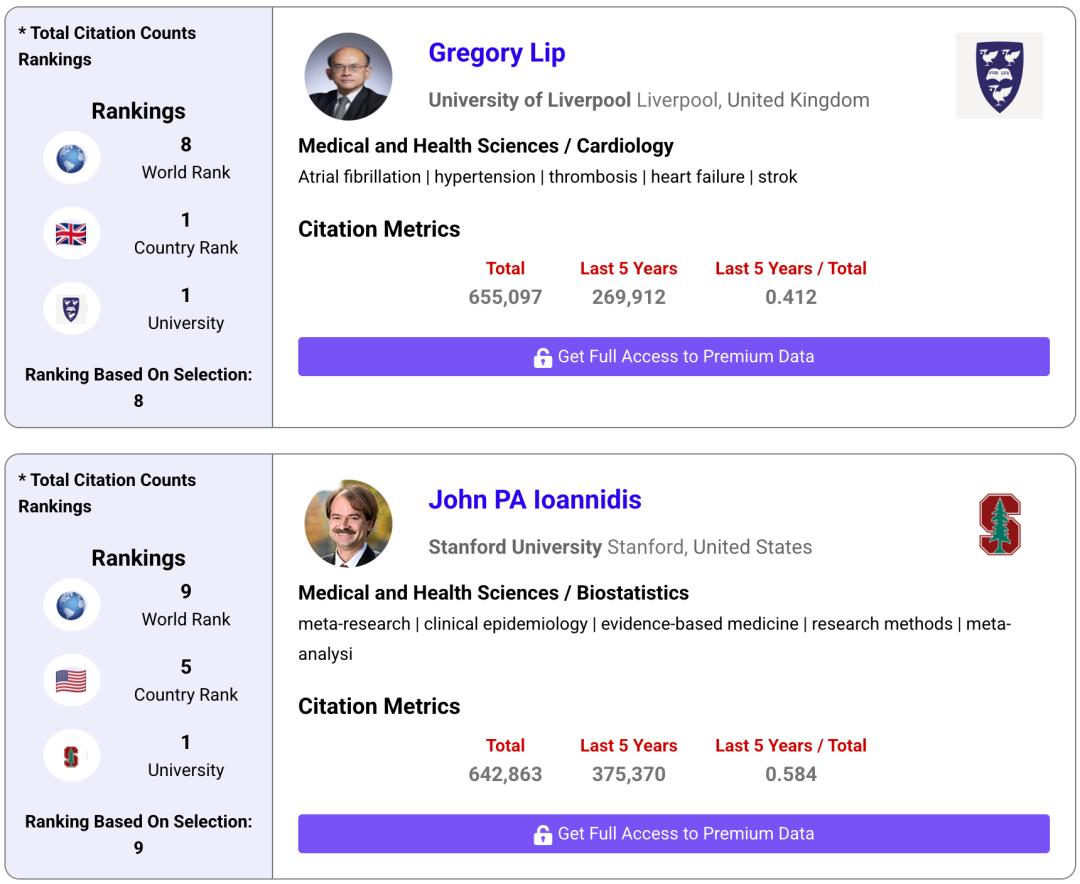Click the globe icon beside World Rank 8
Viewport: 1080px width, 884px height.
pyautogui.click(x=71, y=159)
